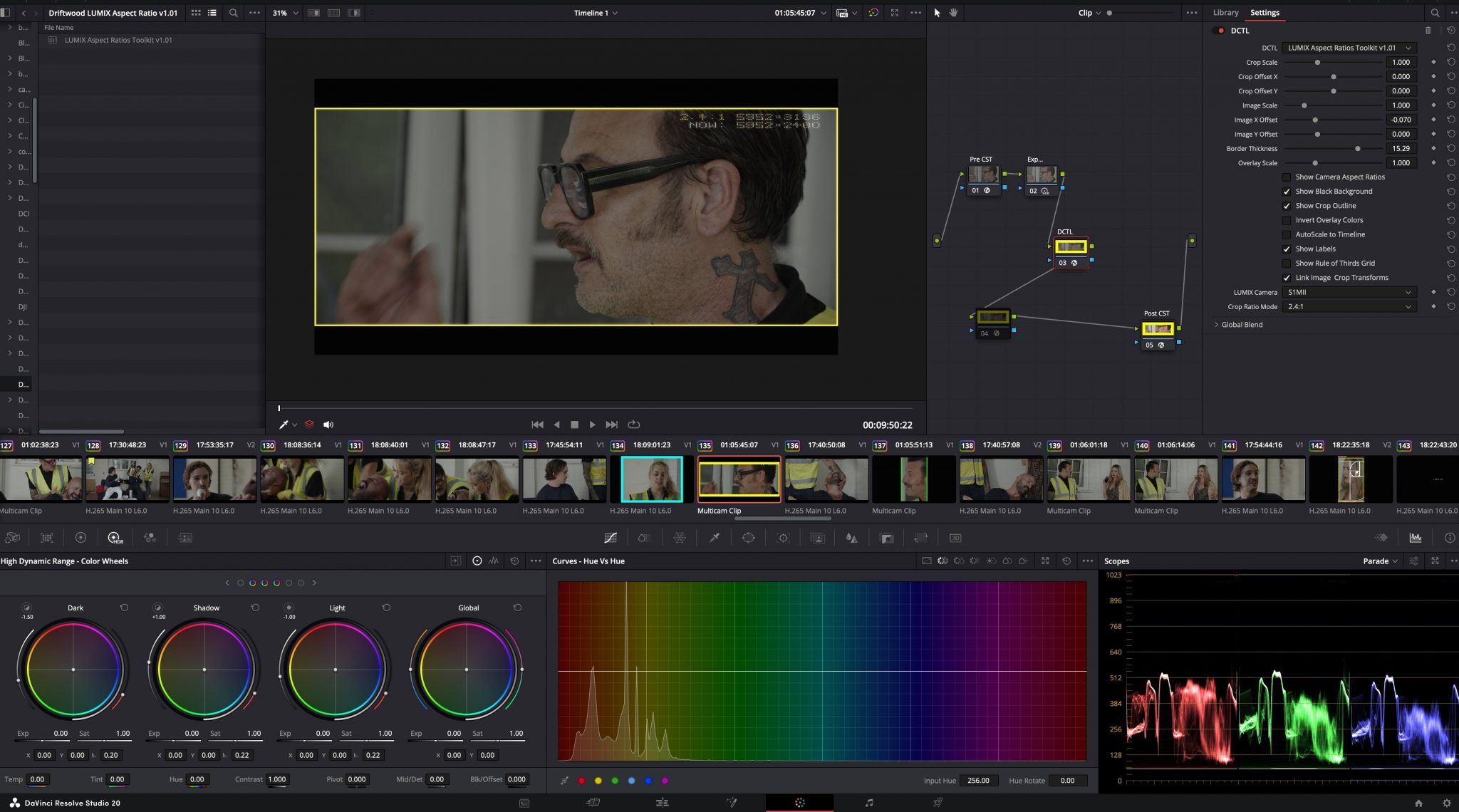Enable Show Camera Aspect Ratios
Viewport: 1459px width, 812px height.
pos(1287,177)
